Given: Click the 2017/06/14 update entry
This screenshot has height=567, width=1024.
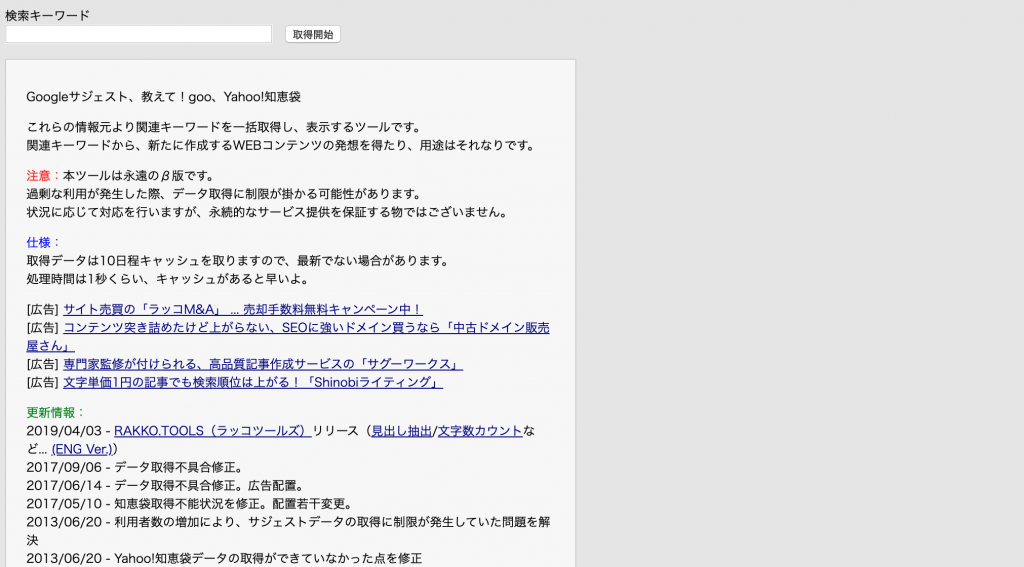Looking at the screenshot, I should [167, 485].
